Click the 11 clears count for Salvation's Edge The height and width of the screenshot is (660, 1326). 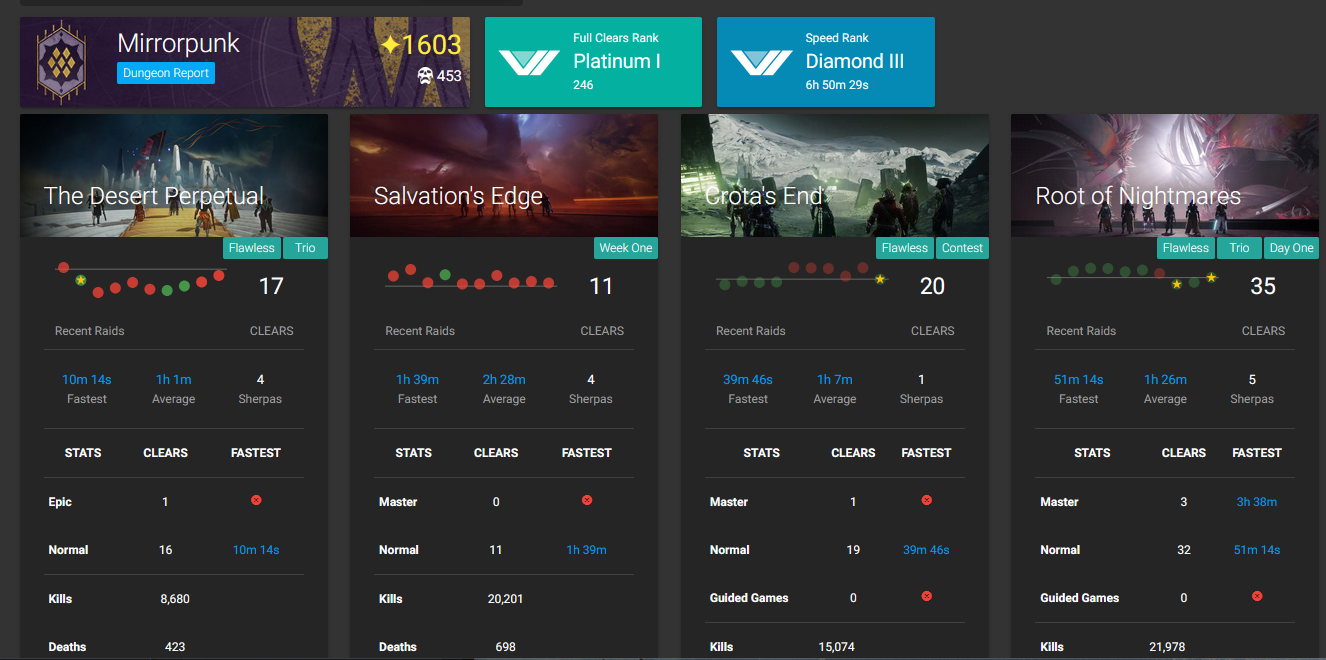point(601,286)
